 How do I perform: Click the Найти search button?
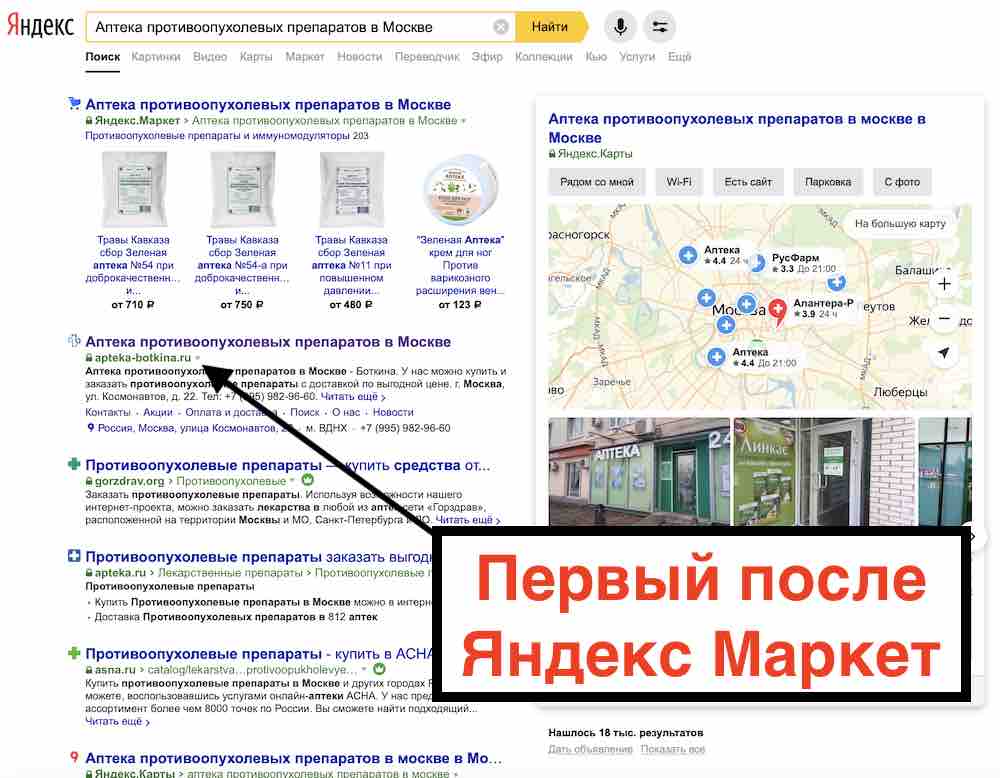(x=550, y=27)
